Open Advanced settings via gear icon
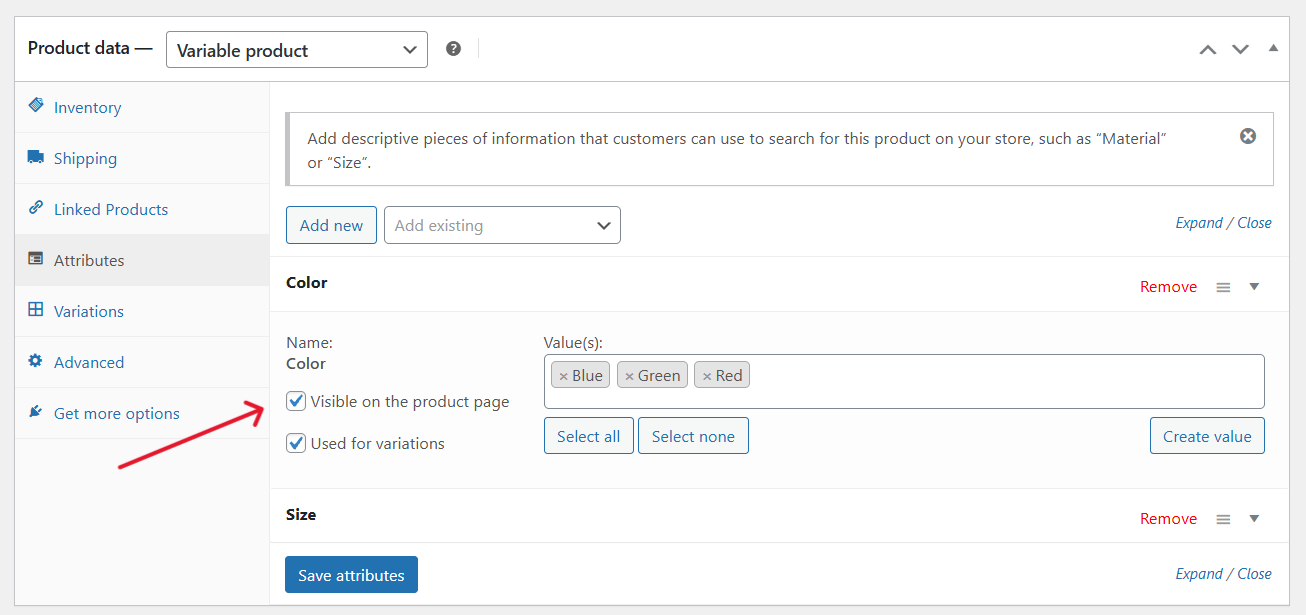The width and height of the screenshot is (1306, 615). click(x=34, y=362)
